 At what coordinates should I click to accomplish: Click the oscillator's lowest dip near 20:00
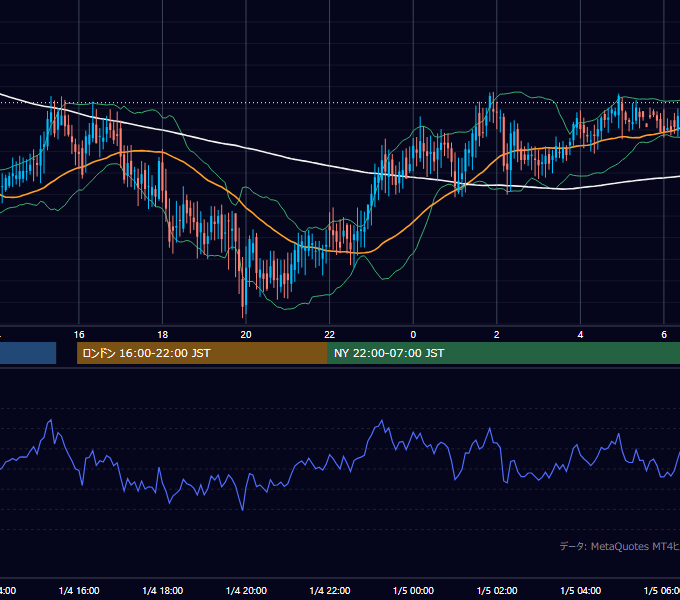[x=242, y=509]
